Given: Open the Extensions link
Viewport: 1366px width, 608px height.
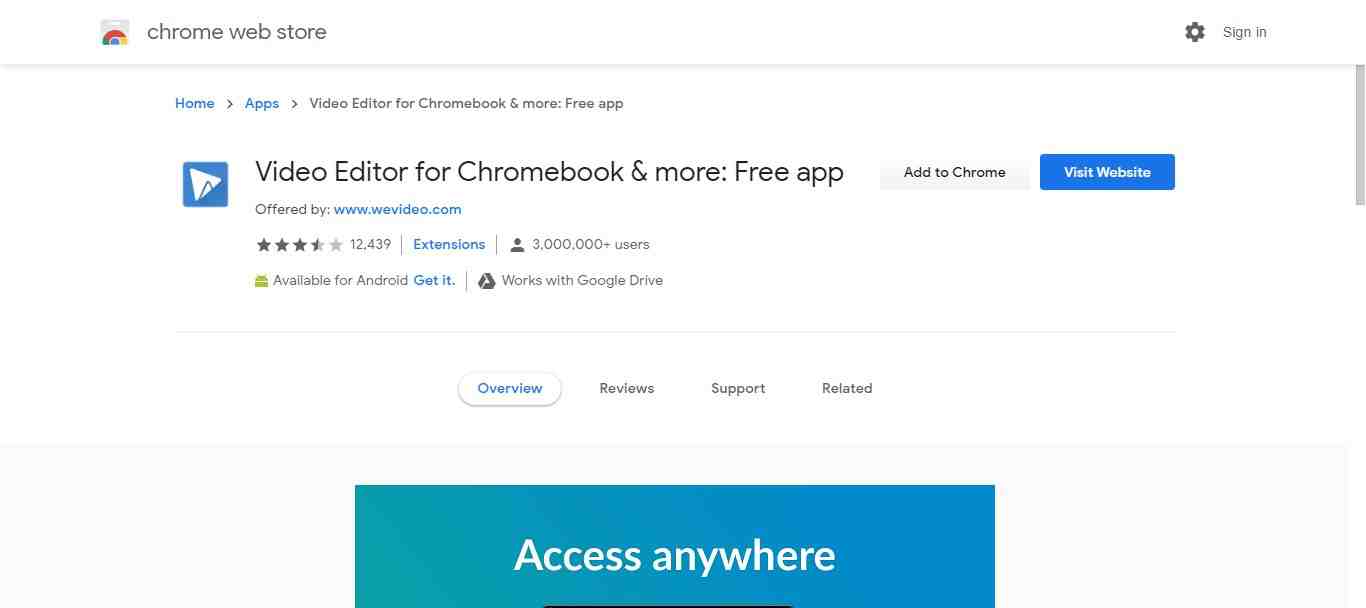Looking at the screenshot, I should tap(448, 244).
